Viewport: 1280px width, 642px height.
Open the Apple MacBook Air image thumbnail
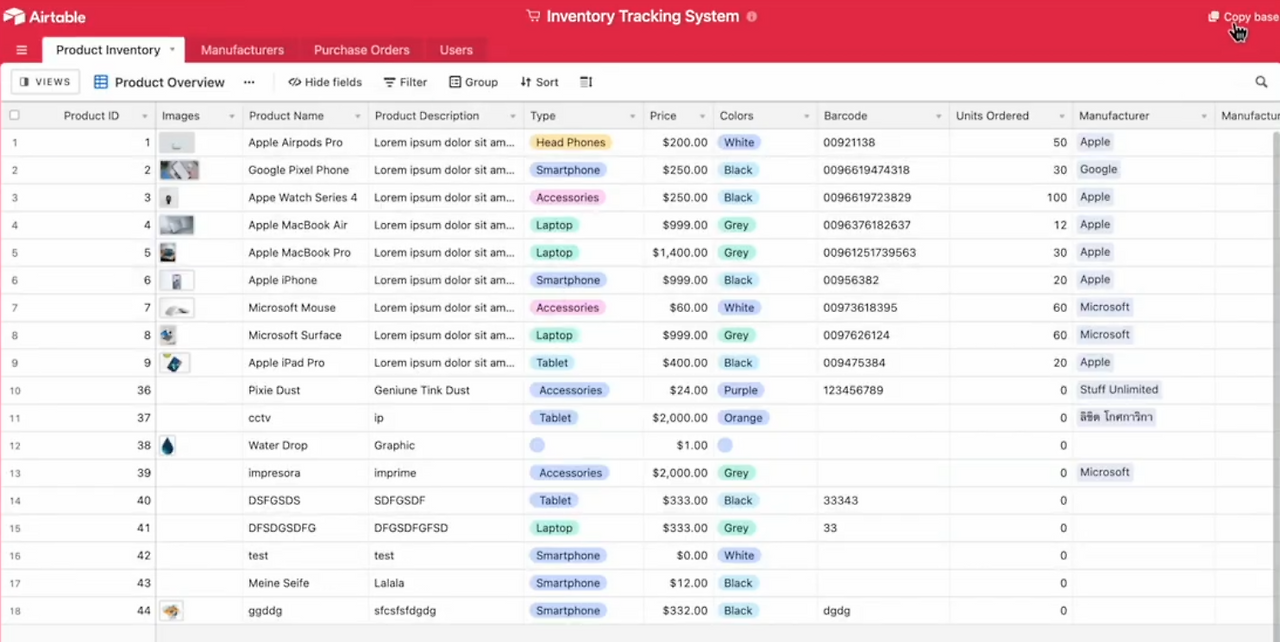[x=177, y=225]
